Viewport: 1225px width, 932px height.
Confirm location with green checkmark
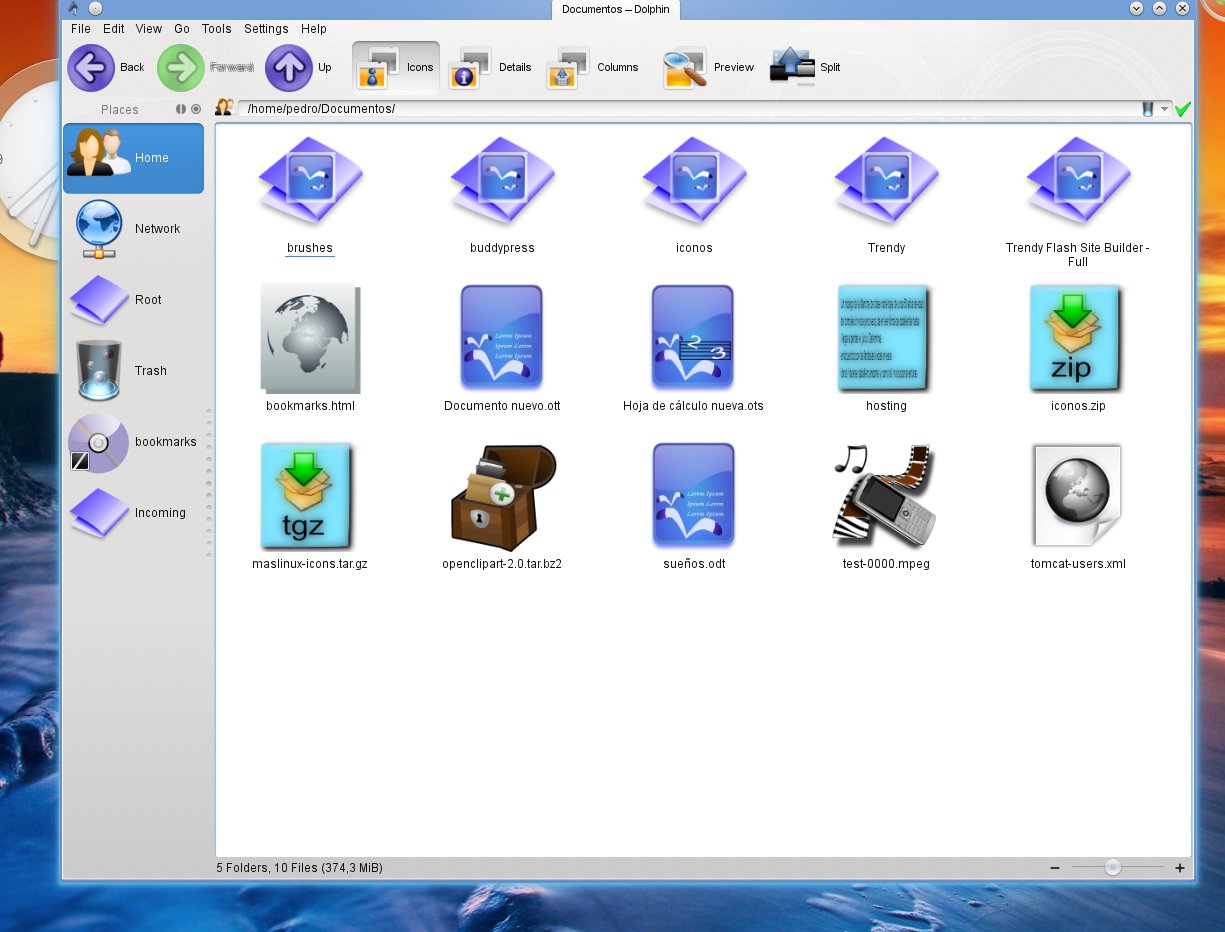tap(1183, 109)
